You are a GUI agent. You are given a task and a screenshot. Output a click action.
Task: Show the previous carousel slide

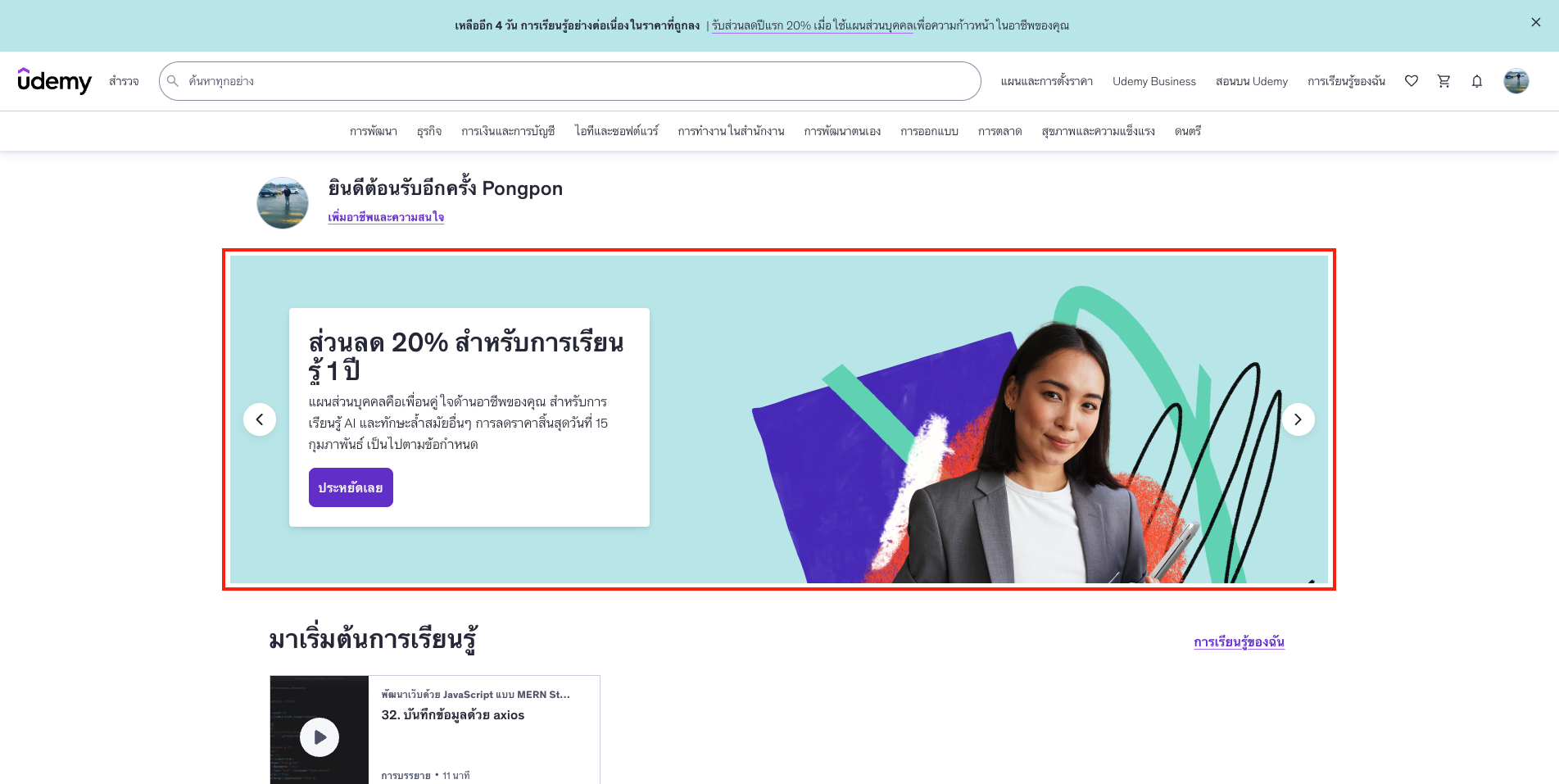(x=260, y=419)
